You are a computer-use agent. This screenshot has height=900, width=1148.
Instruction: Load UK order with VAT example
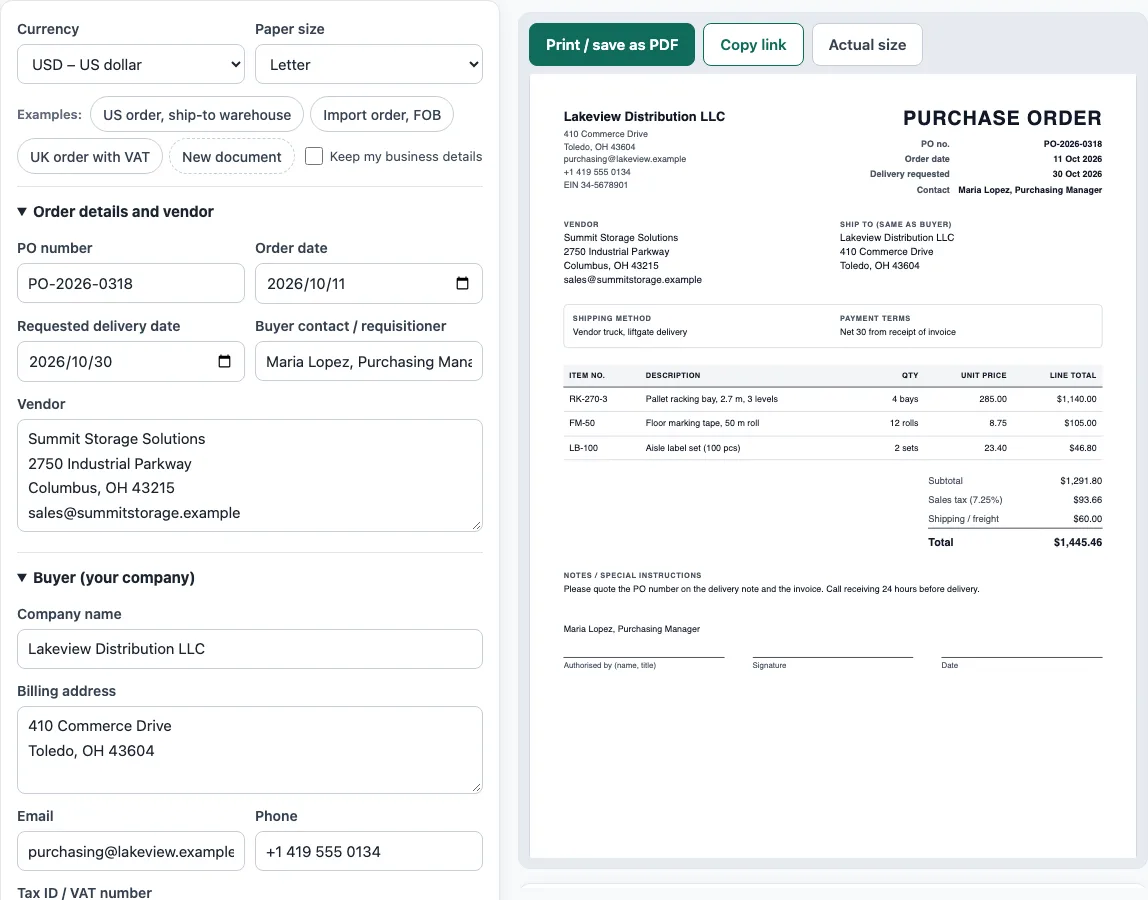(x=90, y=157)
